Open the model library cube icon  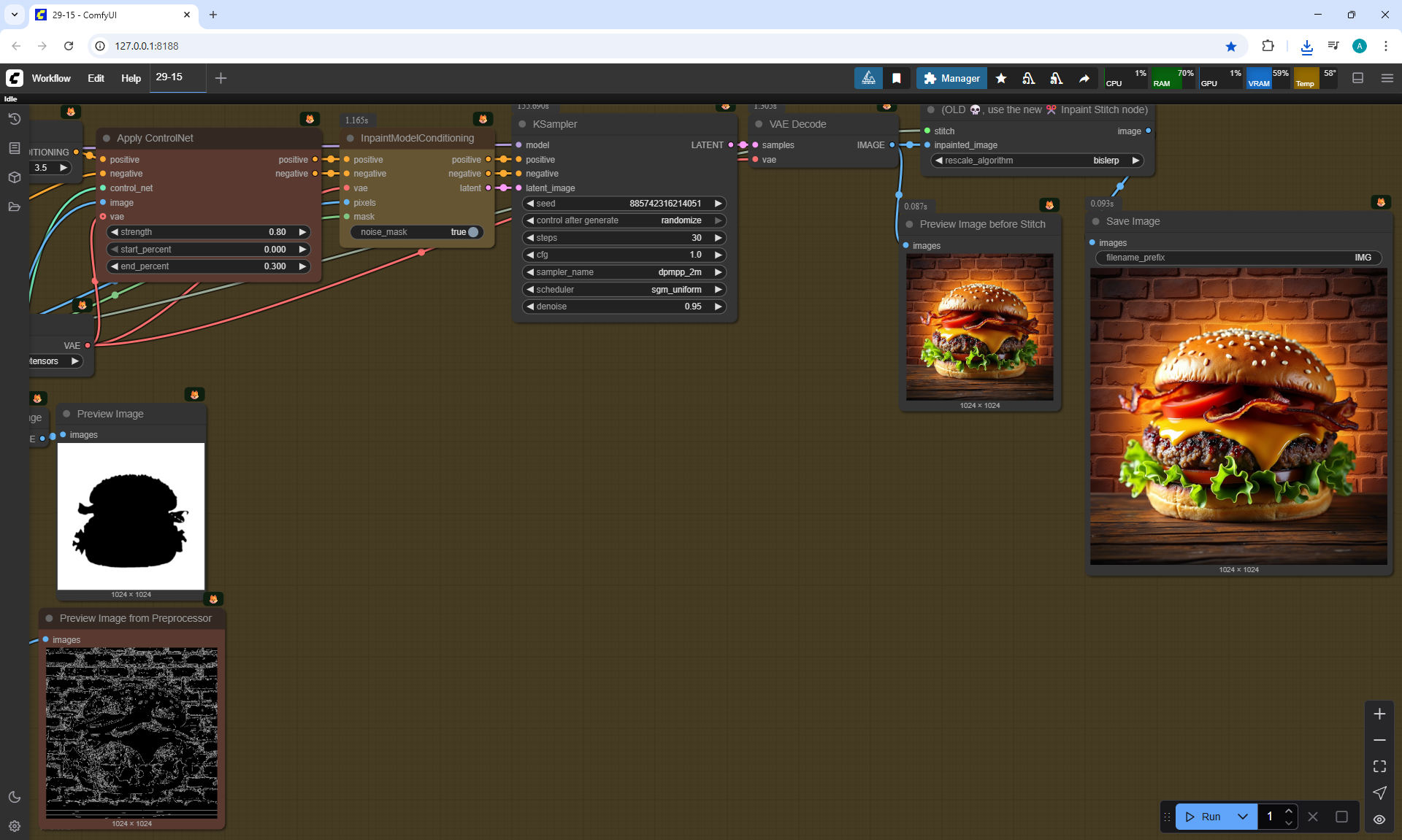14,177
